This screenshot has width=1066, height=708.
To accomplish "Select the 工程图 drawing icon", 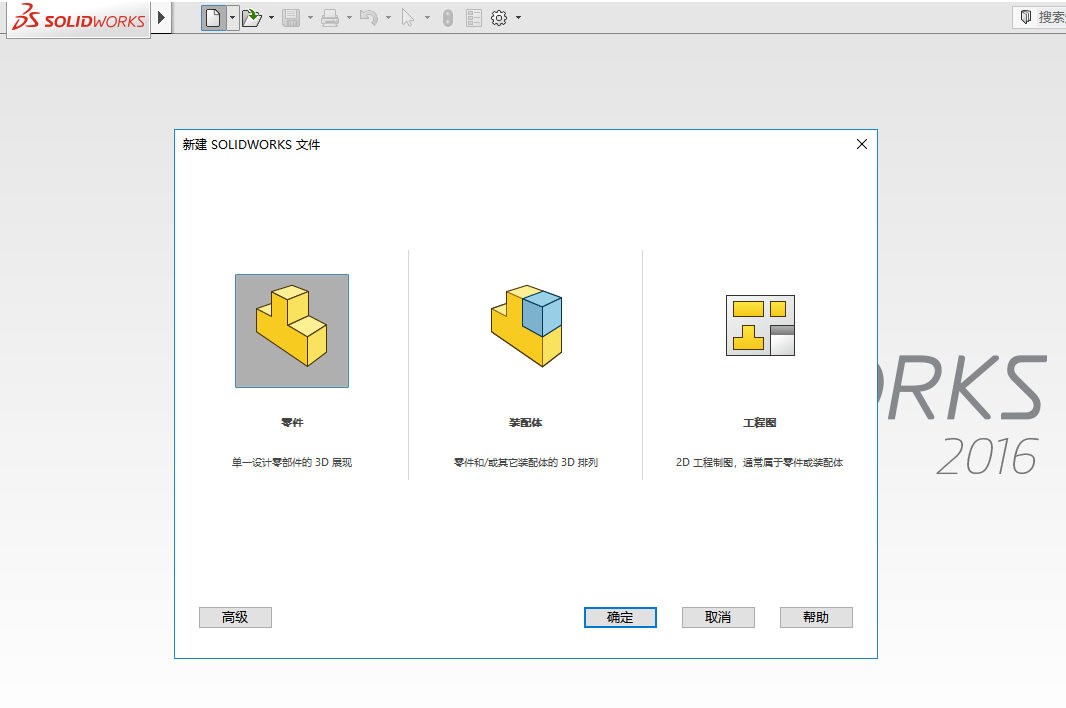I will click(x=760, y=325).
